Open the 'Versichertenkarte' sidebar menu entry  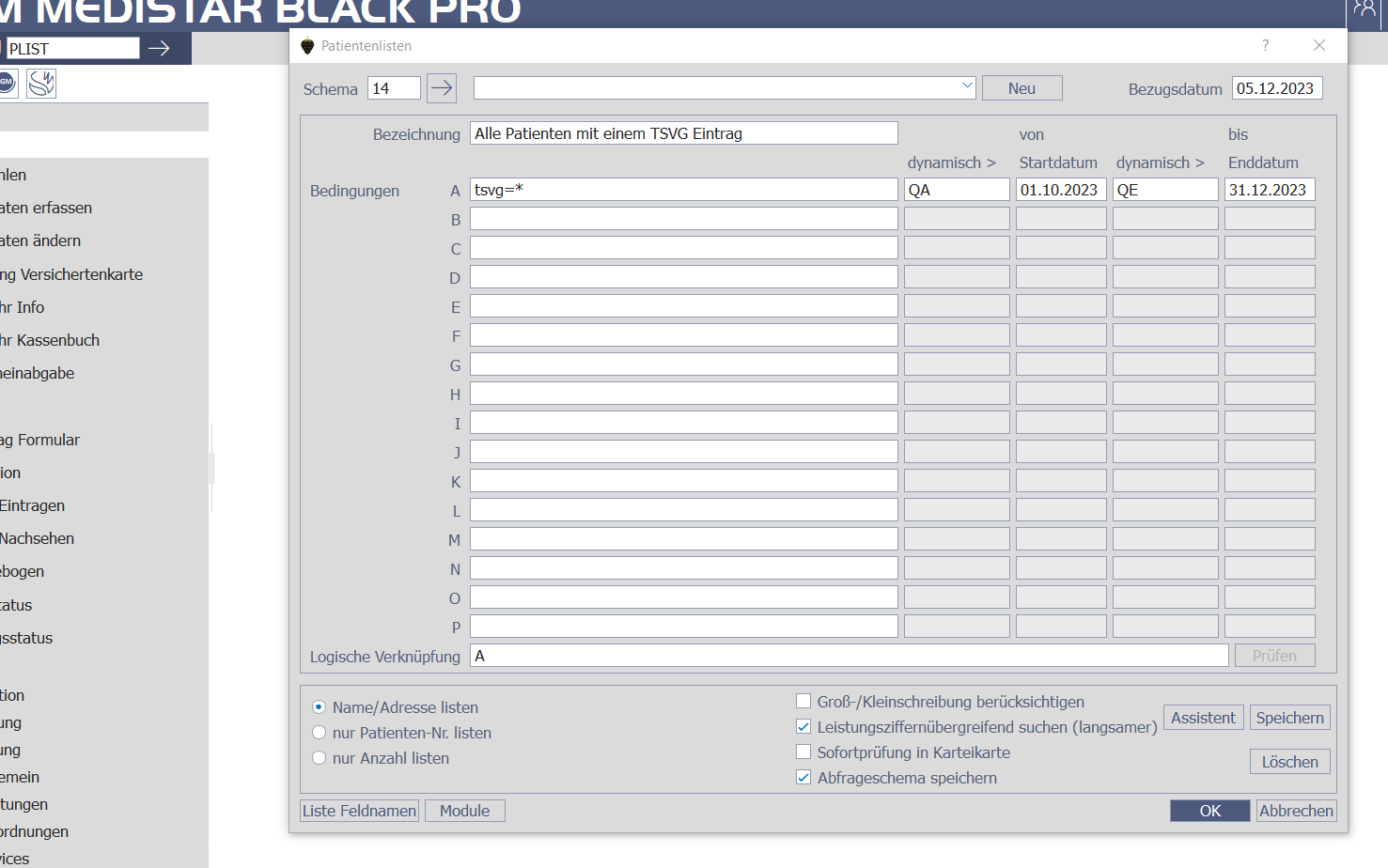pyautogui.click(x=73, y=274)
